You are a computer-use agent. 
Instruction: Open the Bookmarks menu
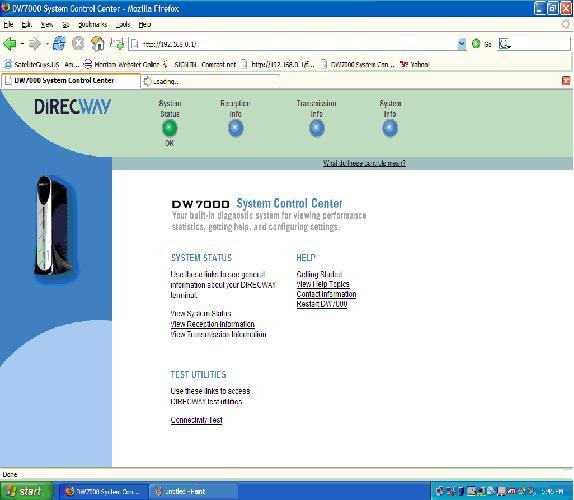(92, 25)
